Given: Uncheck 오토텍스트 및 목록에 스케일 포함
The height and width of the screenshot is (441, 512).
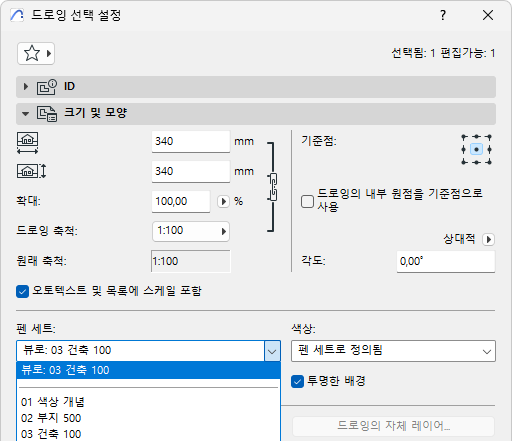Looking at the screenshot, I should pyautogui.click(x=22, y=292).
